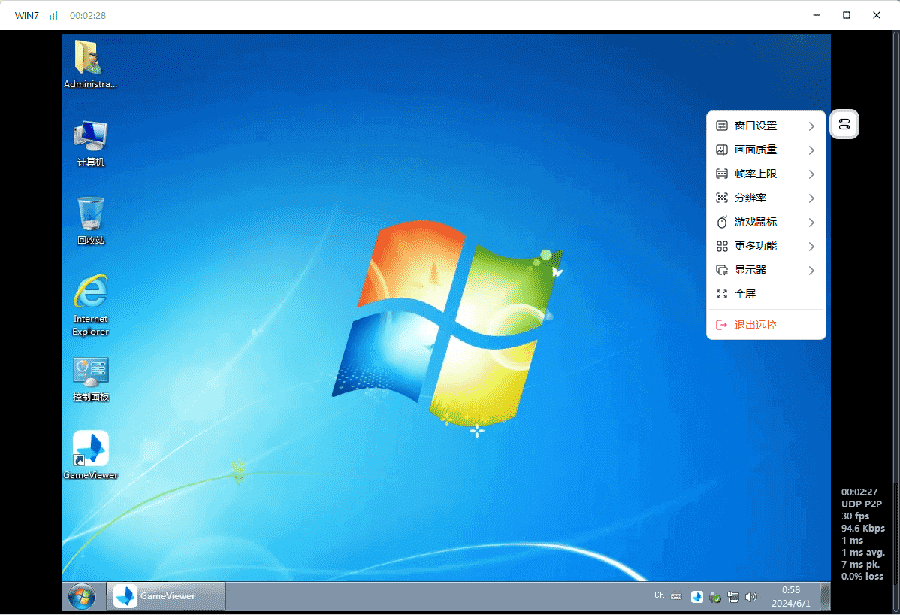Switch to 全屏 fullscreen mode

pos(766,294)
